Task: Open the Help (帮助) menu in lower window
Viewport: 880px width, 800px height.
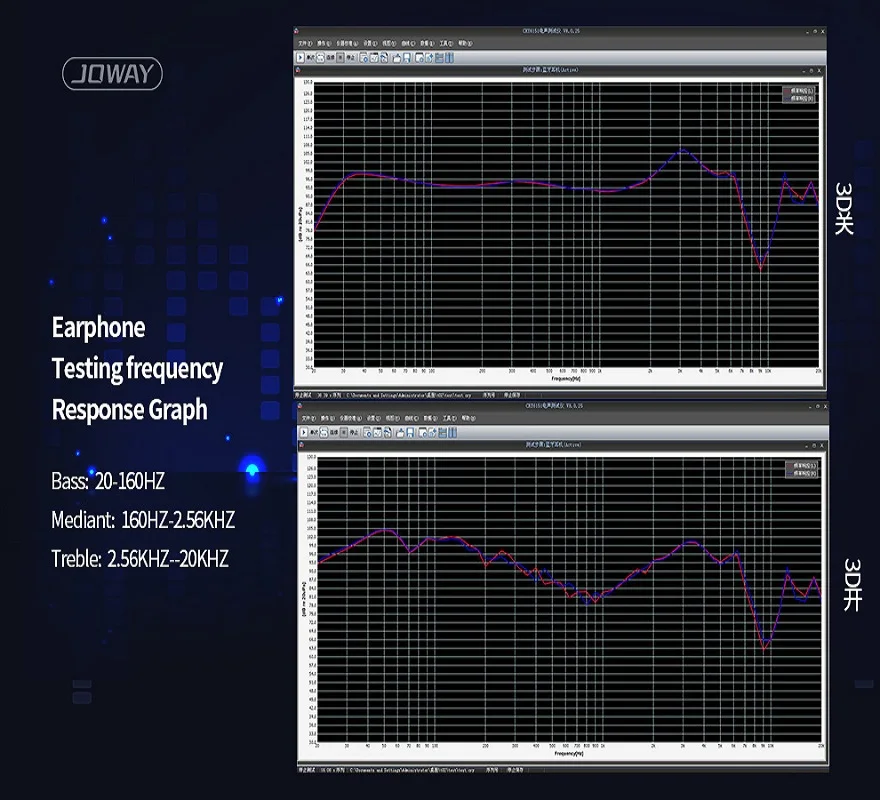Action: pyautogui.click(x=469, y=418)
